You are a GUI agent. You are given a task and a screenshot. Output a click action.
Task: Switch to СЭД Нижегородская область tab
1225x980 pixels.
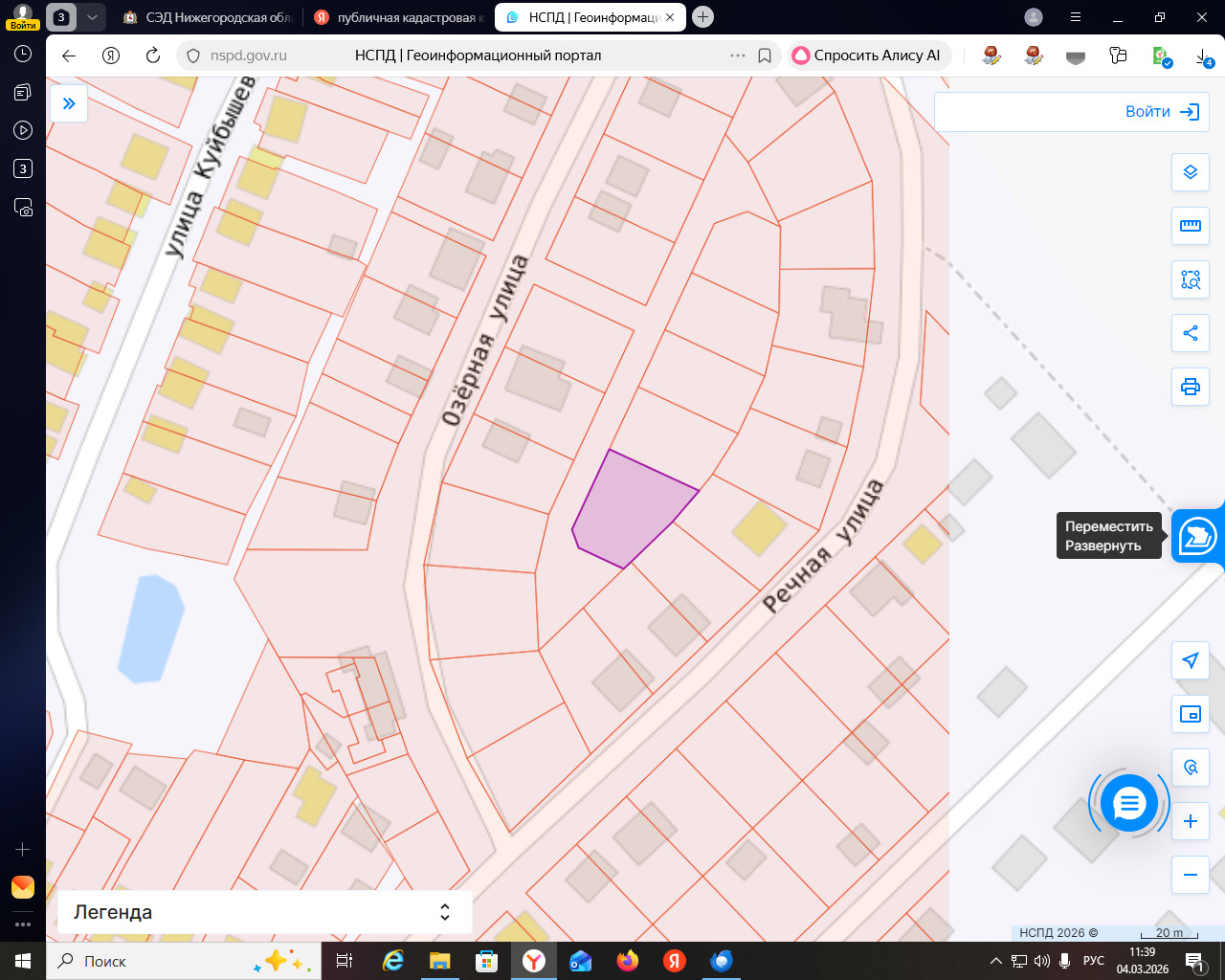[x=209, y=17]
